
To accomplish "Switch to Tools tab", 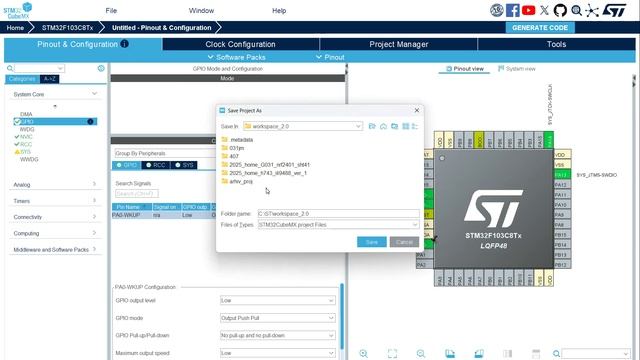I will point(556,44).
